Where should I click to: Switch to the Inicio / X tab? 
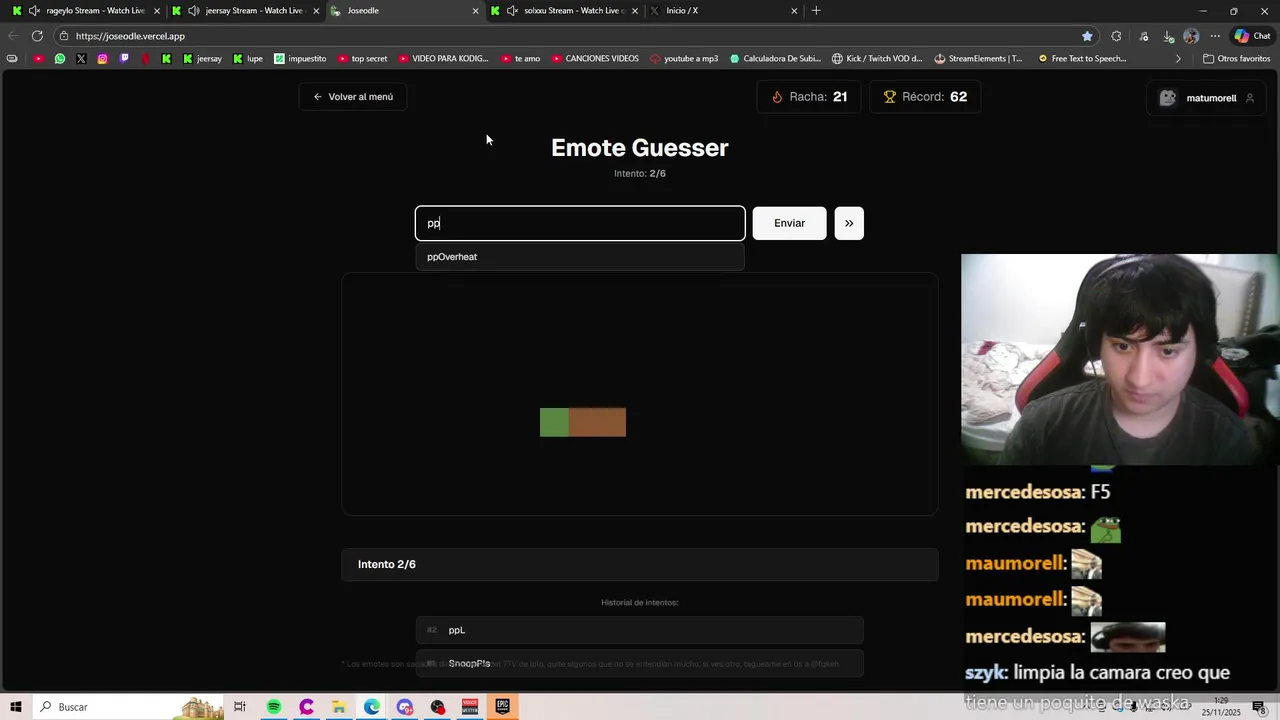point(722,11)
